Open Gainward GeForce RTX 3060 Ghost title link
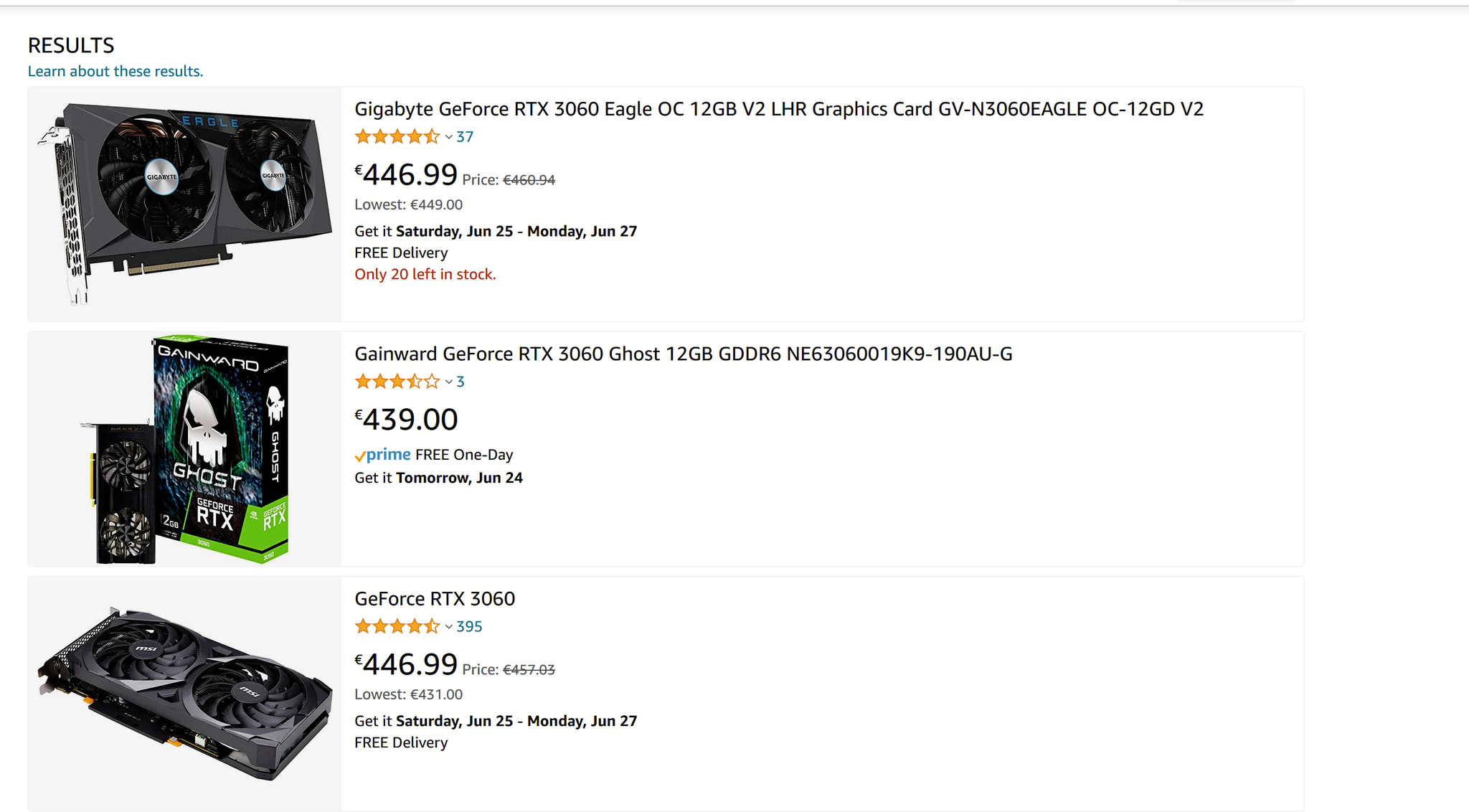The image size is (1469, 812). tap(683, 354)
